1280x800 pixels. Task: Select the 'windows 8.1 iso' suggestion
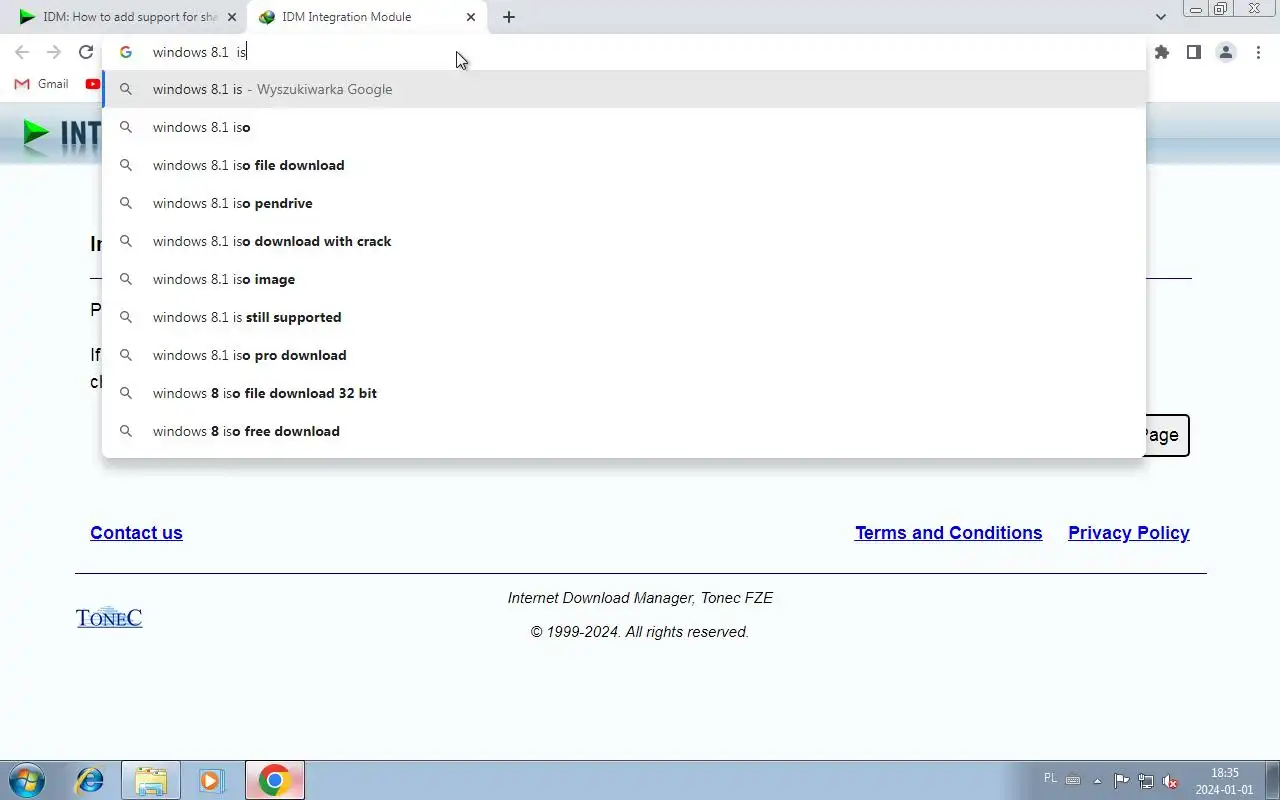[624, 127]
